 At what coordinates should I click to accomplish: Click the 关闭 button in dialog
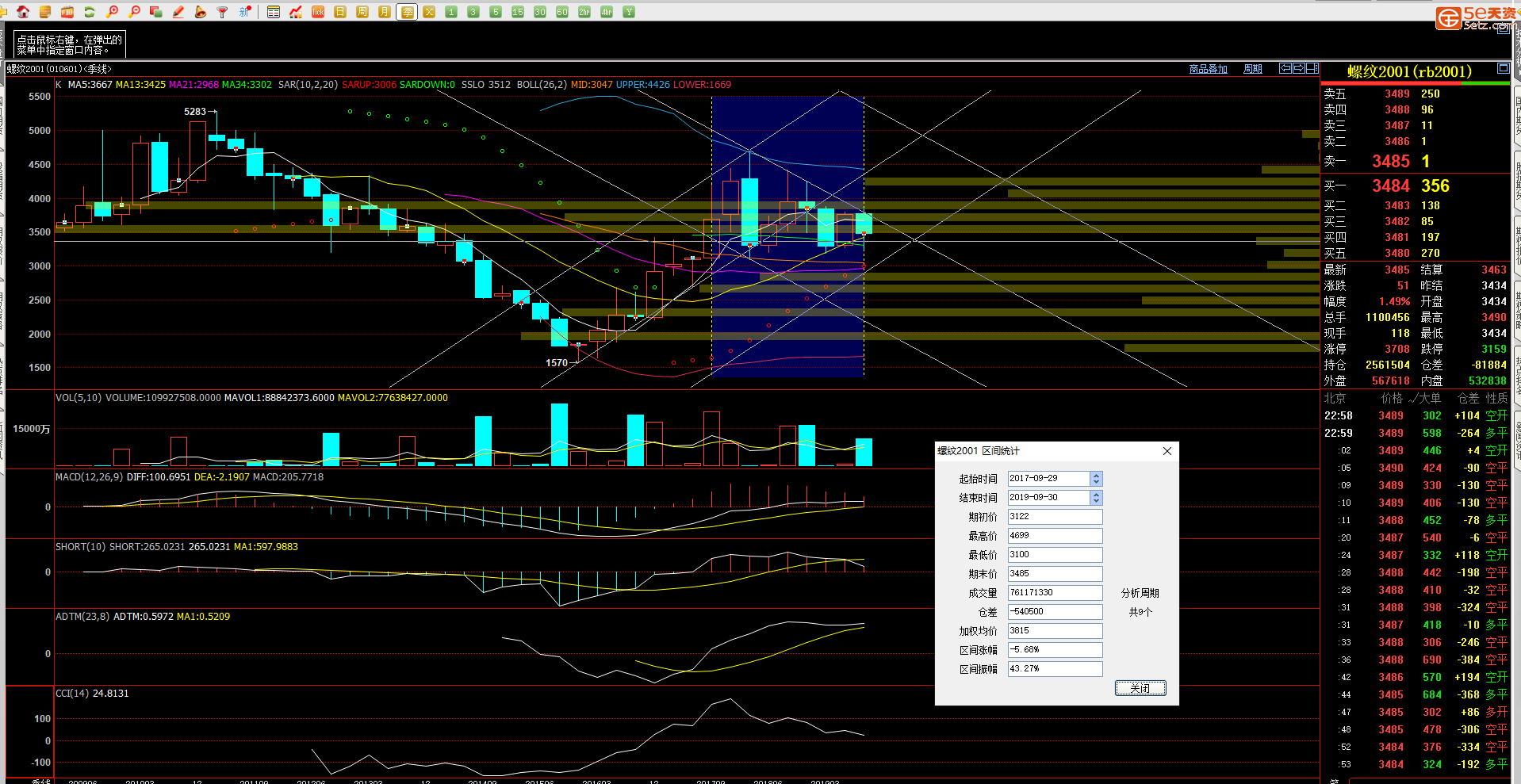1140,688
